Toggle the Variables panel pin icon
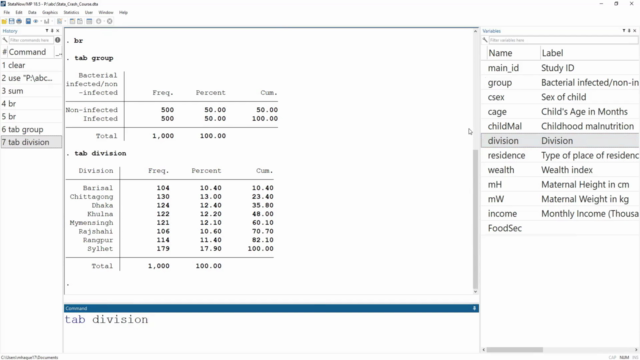The height and width of the screenshot is (360, 640). (629, 31)
